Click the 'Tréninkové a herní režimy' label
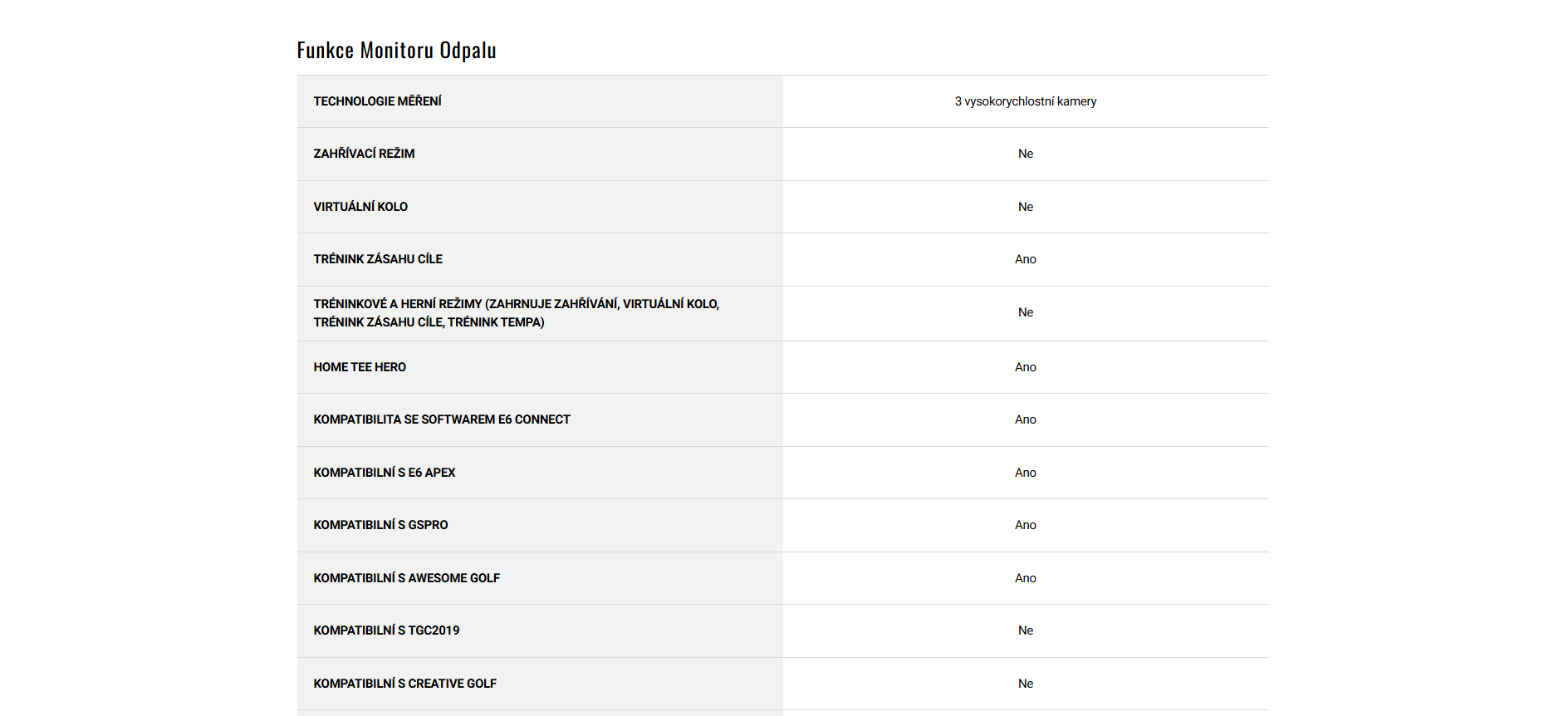This screenshot has width=1568, height=716. [x=516, y=313]
